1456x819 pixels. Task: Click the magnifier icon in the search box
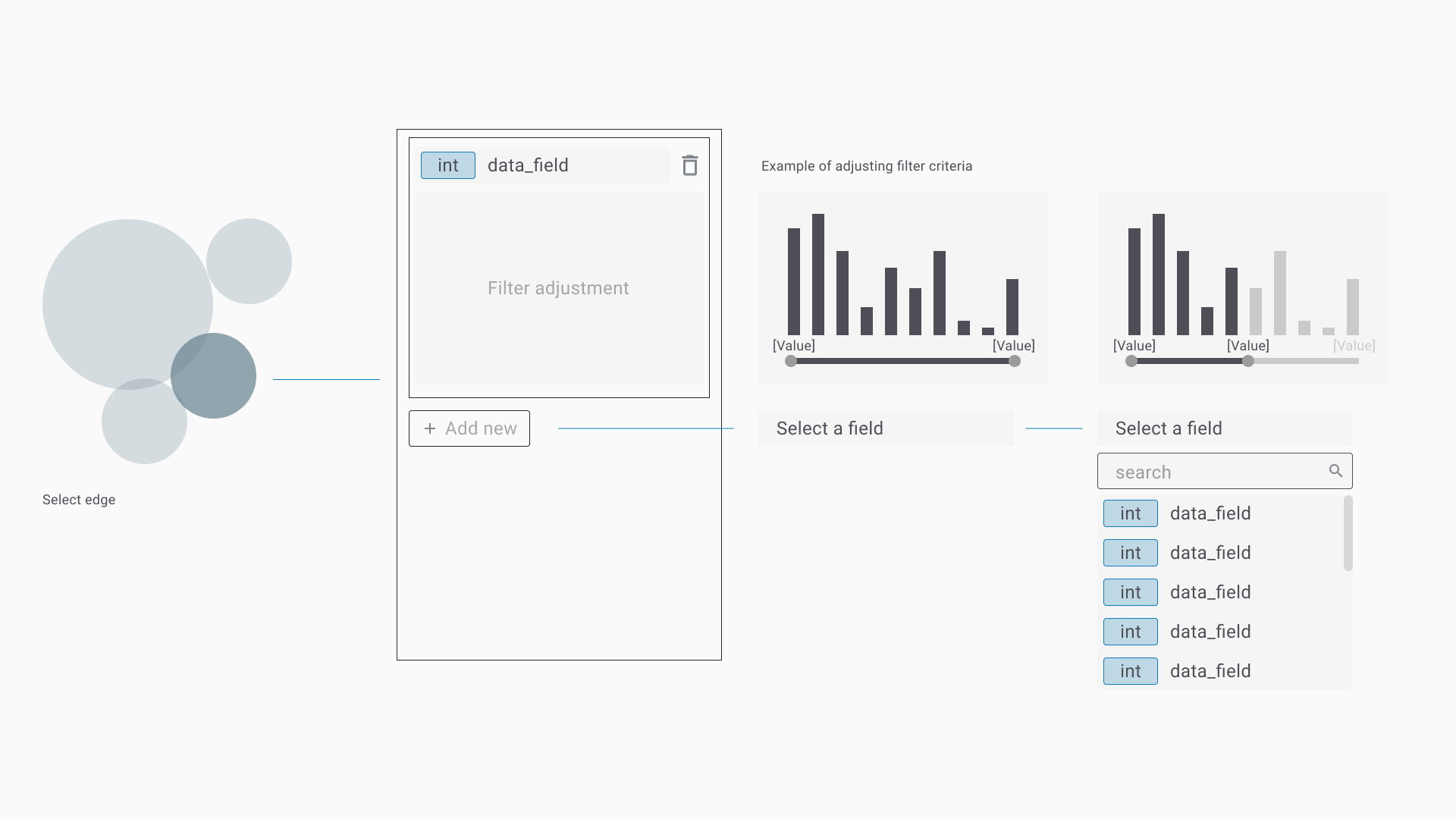coord(1335,471)
